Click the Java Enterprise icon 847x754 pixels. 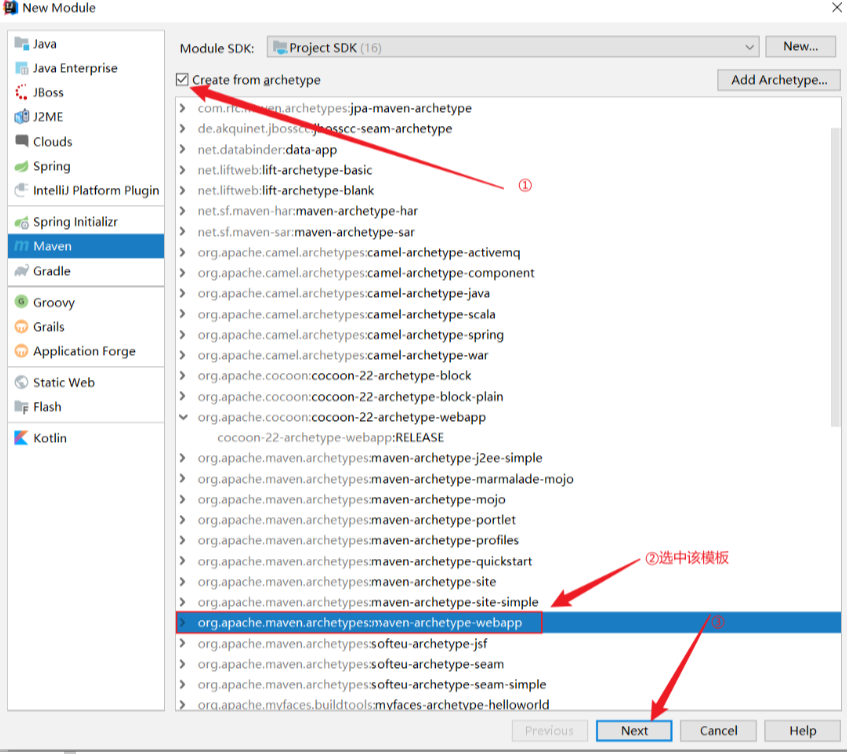pyautogui.click(x=22, y=68)
